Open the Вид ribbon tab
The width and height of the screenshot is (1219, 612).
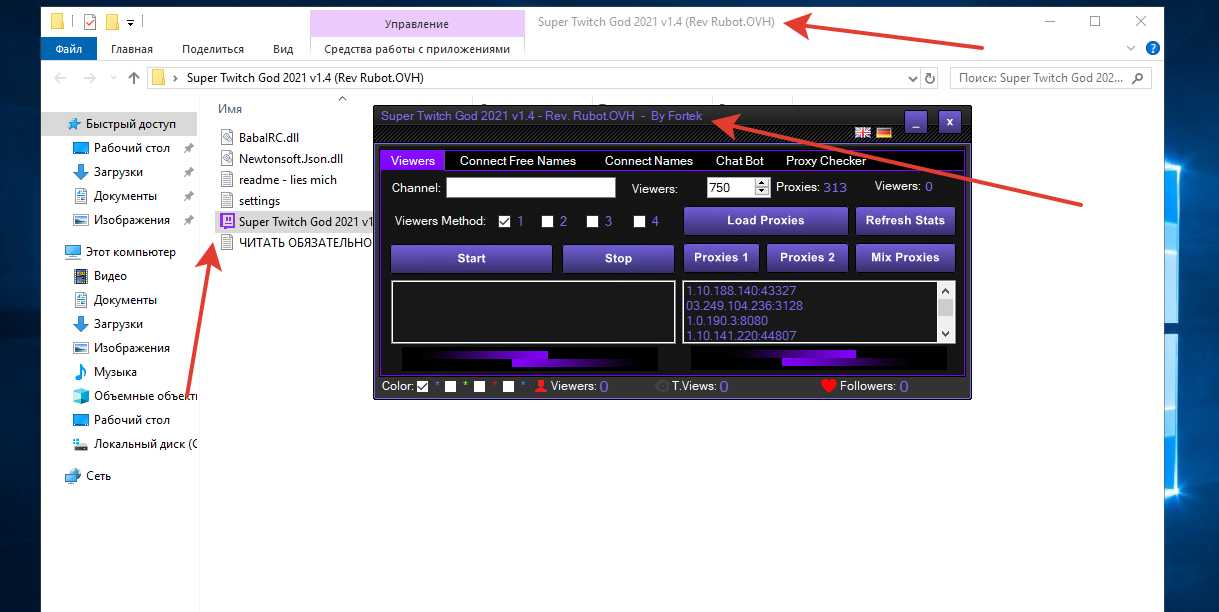[284, 48]
